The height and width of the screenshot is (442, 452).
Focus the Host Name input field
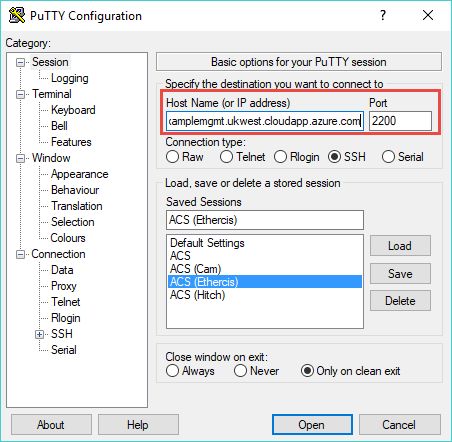[265, 121]
